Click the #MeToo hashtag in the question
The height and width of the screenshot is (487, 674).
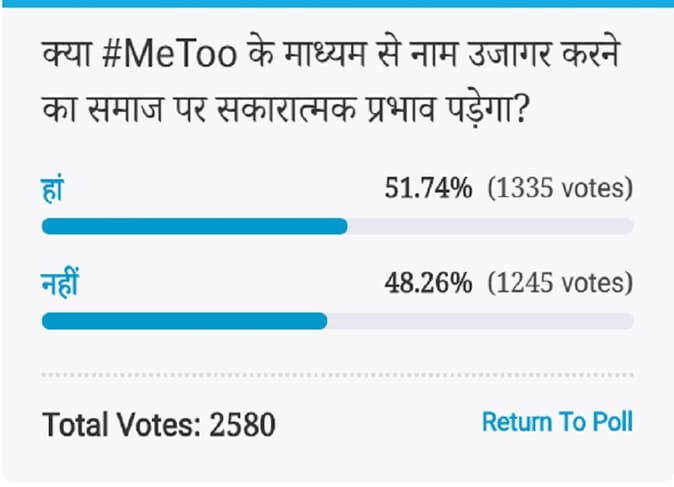point(170,55)
